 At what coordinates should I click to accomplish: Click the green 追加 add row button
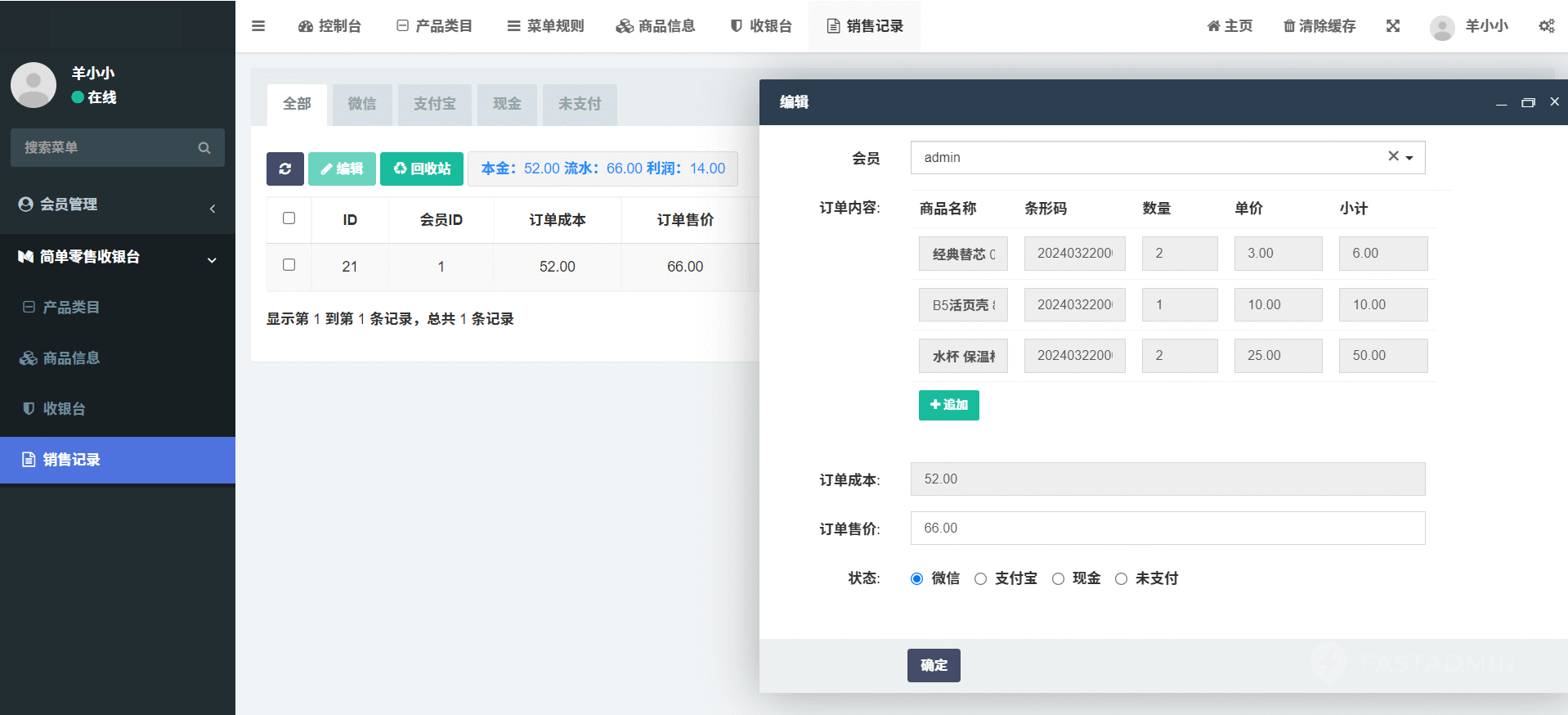pyautogui.click(x=949, y=405)
